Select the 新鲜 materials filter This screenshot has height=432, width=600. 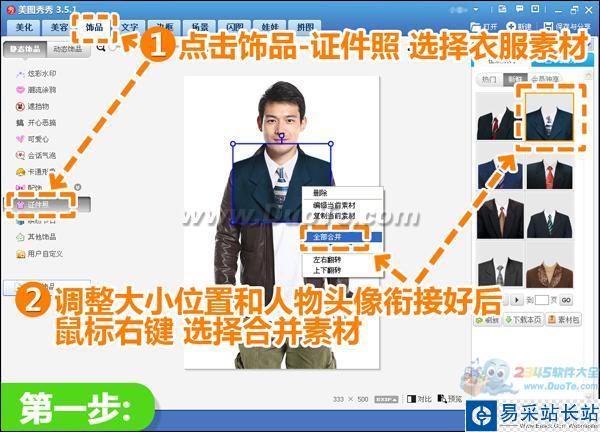(515, 79)
